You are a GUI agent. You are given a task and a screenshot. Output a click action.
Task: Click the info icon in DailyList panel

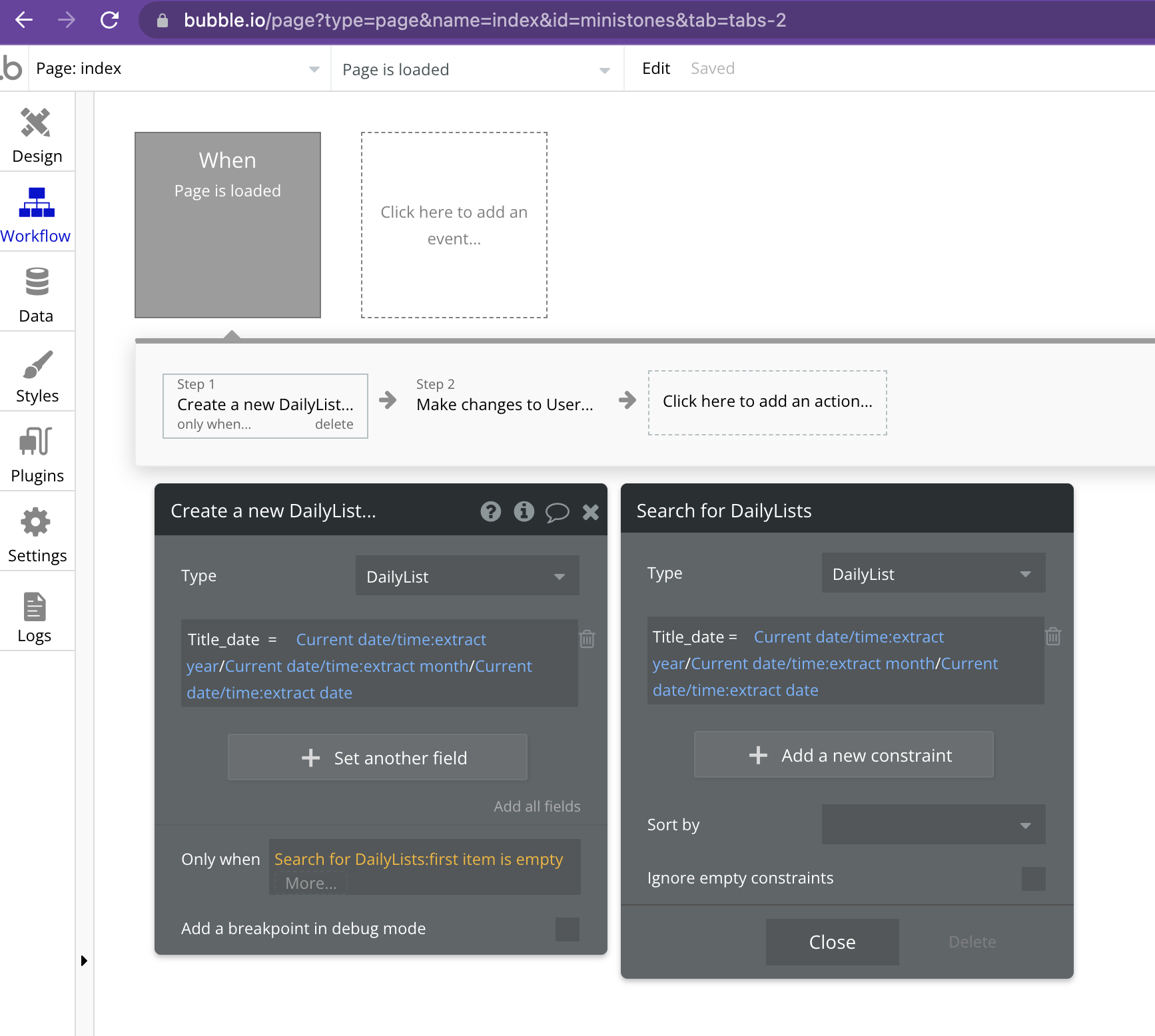pos(524,511)
